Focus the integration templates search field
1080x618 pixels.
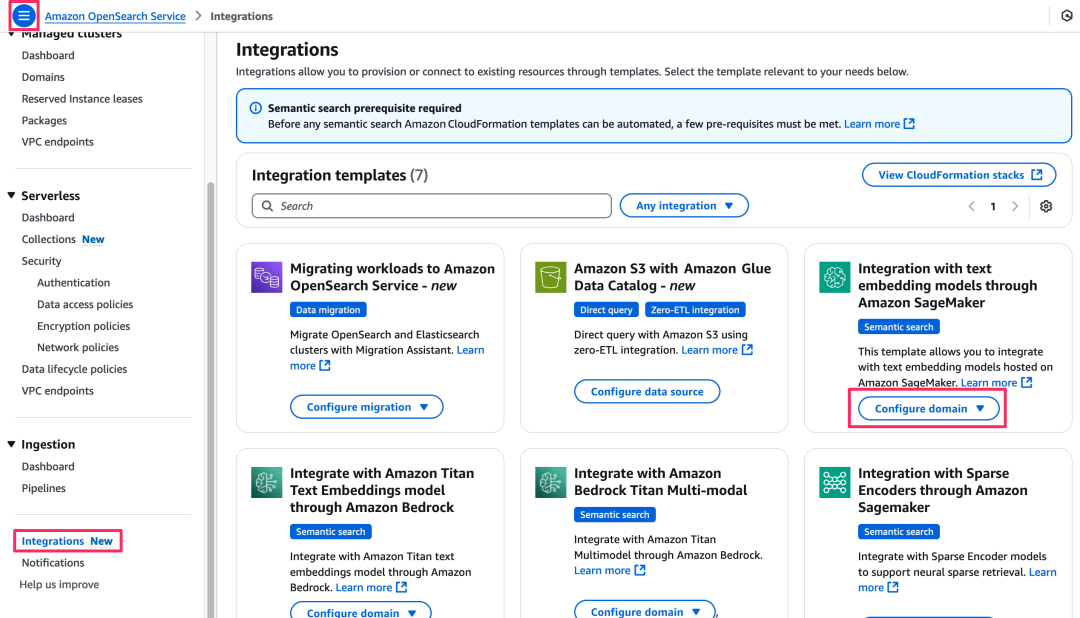431,206
